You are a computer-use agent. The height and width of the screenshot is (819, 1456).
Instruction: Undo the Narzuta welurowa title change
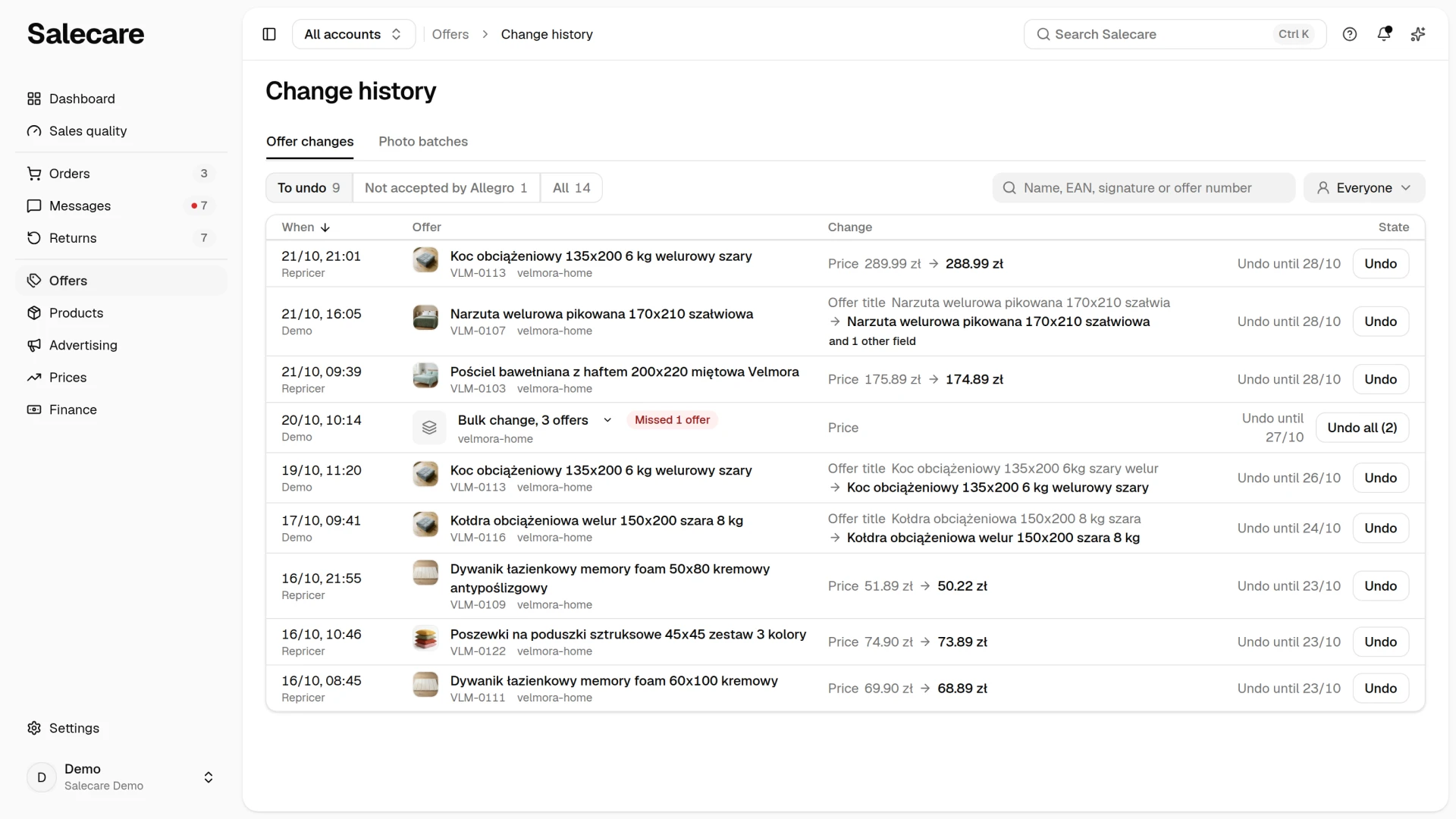(1381, 322)
